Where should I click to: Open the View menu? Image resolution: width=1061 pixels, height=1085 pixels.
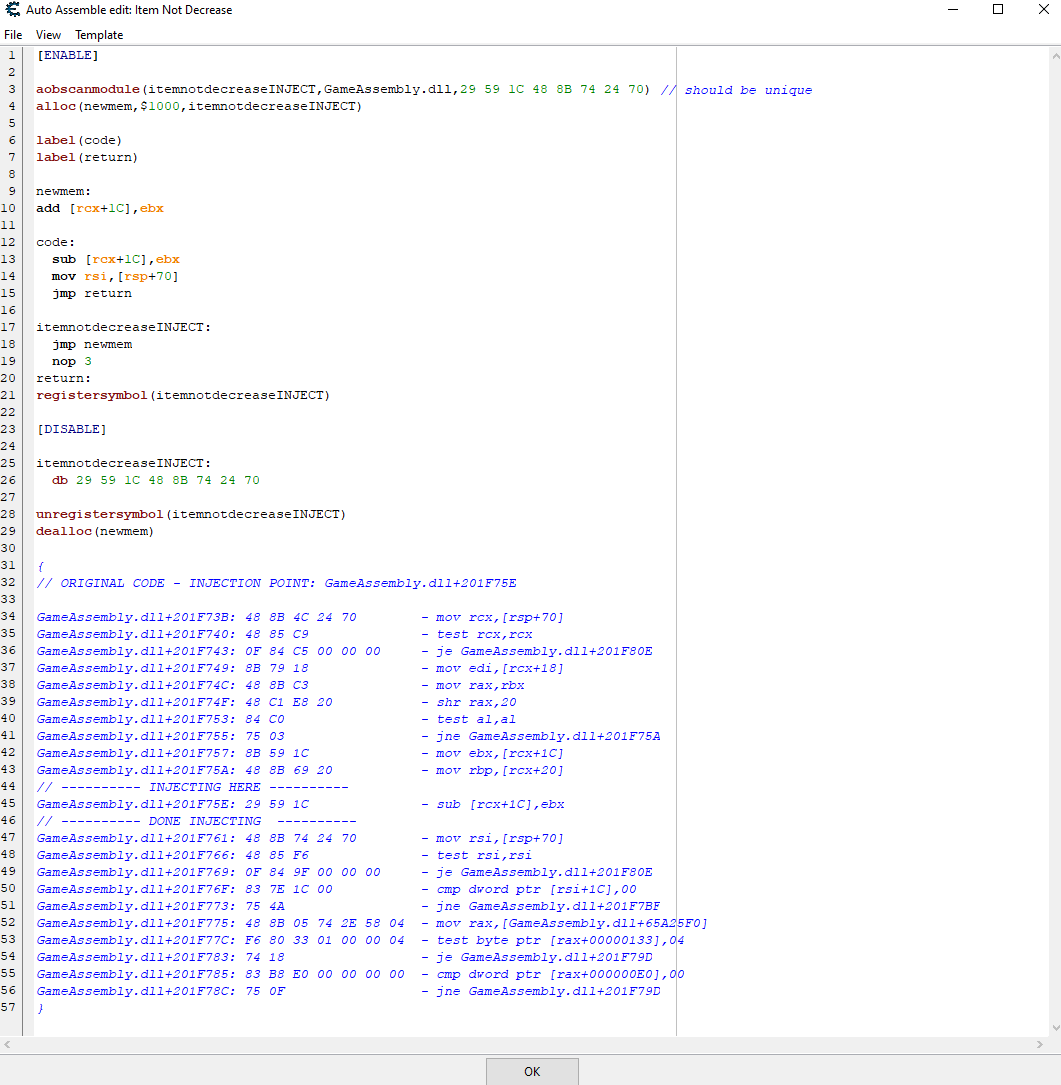[48, 35]
